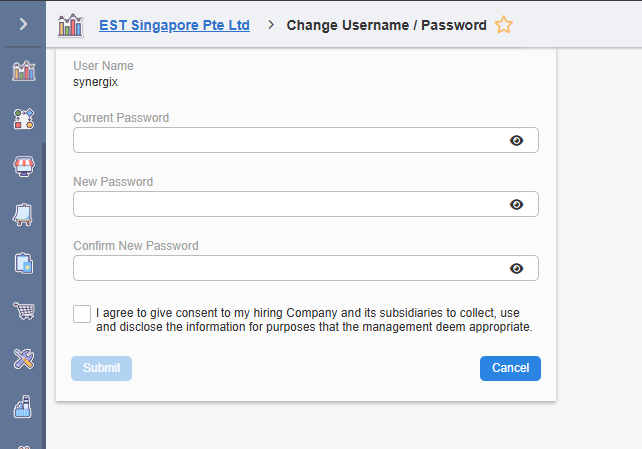
Task: Click the Submit button
Action: point(101,368)
